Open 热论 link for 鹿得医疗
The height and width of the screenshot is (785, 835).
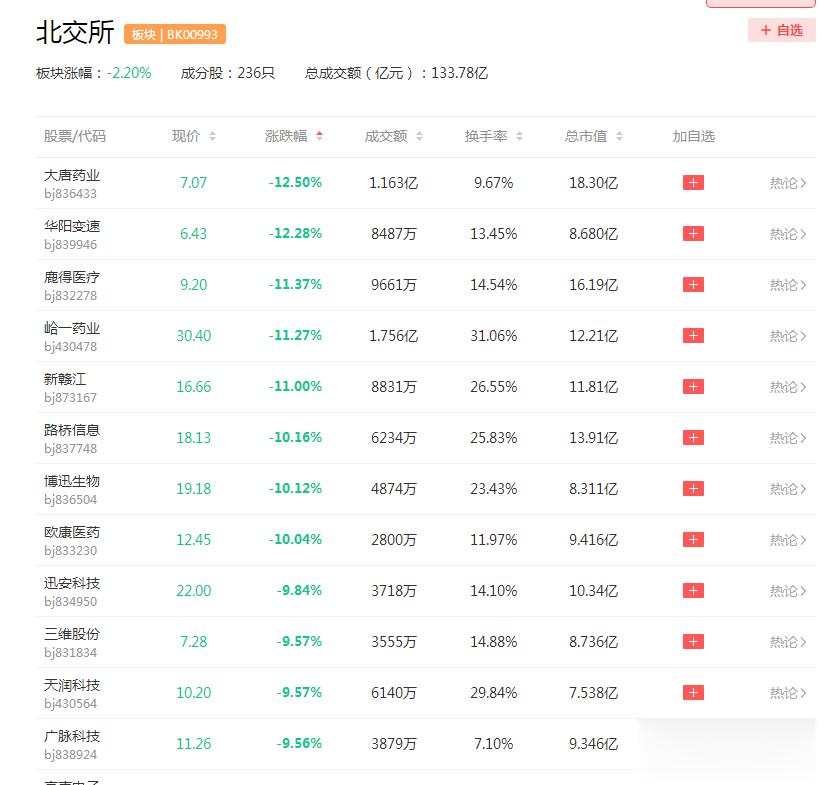pyautogui.click(x=788, y=285)
